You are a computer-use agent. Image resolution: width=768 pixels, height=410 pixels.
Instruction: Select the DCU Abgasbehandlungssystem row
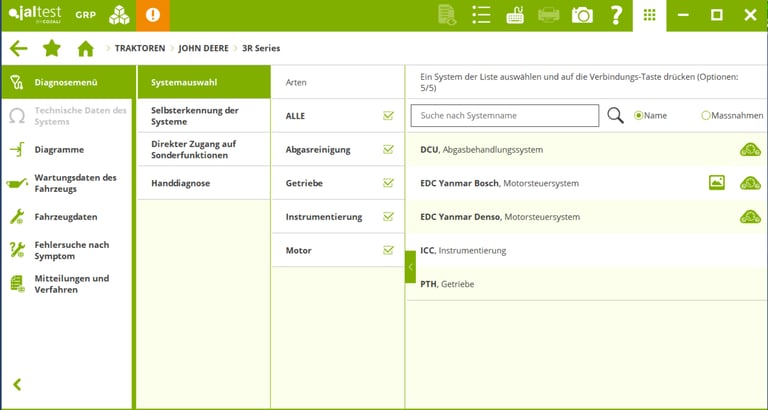586,149
